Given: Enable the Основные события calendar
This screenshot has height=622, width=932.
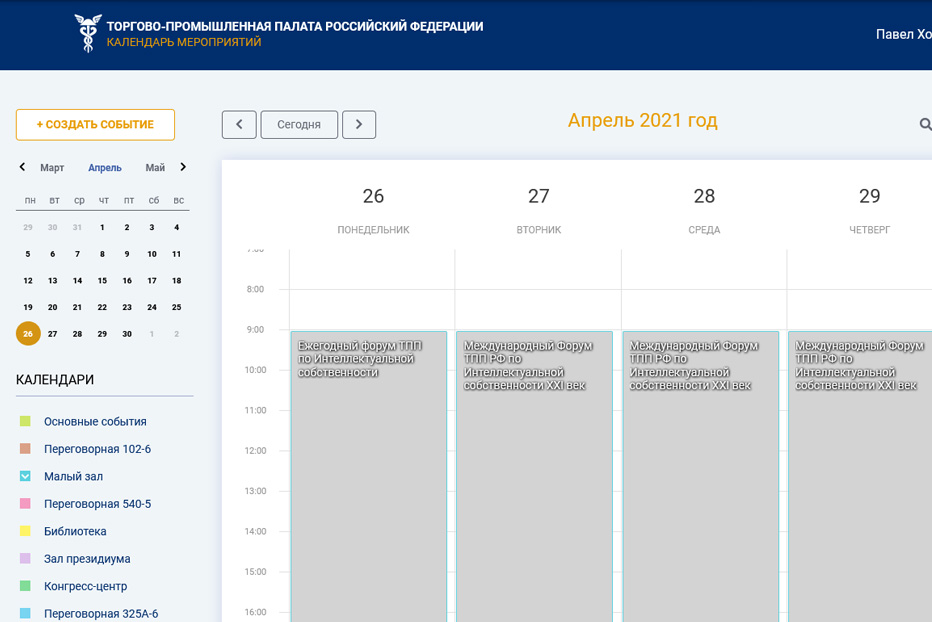Looking at the screenshot, I should [x=25, y=421].
